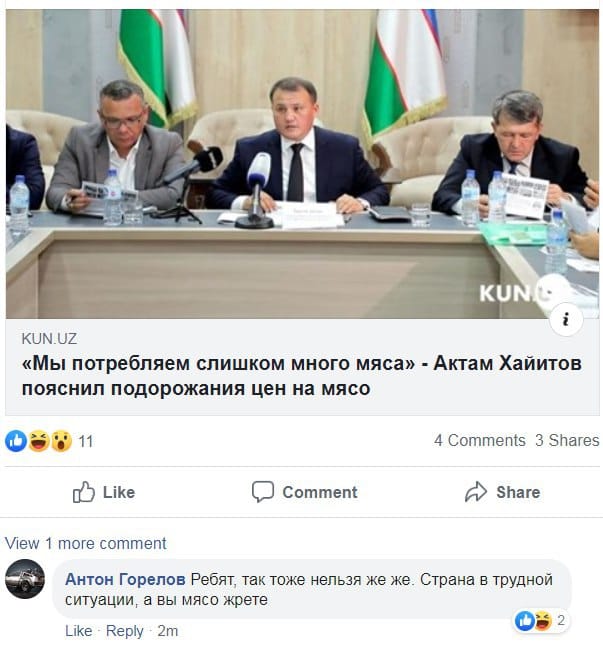Click the Haha reaction icon on the comment

543,621
